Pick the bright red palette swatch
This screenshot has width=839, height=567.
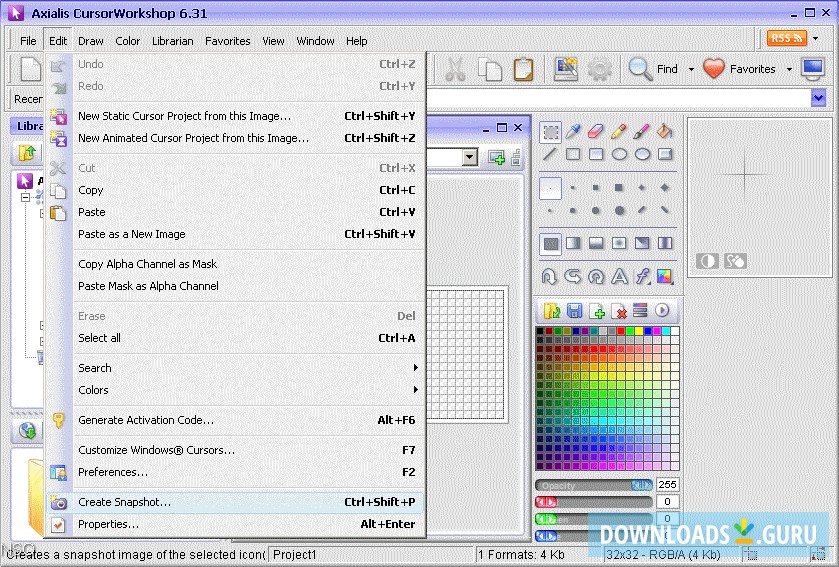(621, 332)
